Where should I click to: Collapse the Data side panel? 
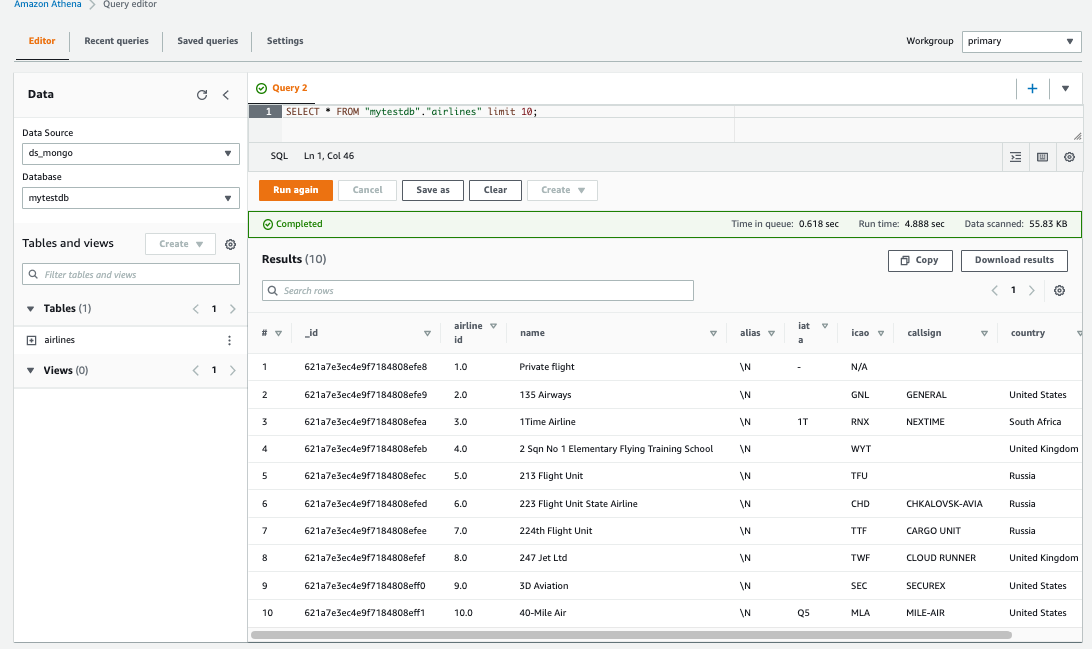coord(226,95)
